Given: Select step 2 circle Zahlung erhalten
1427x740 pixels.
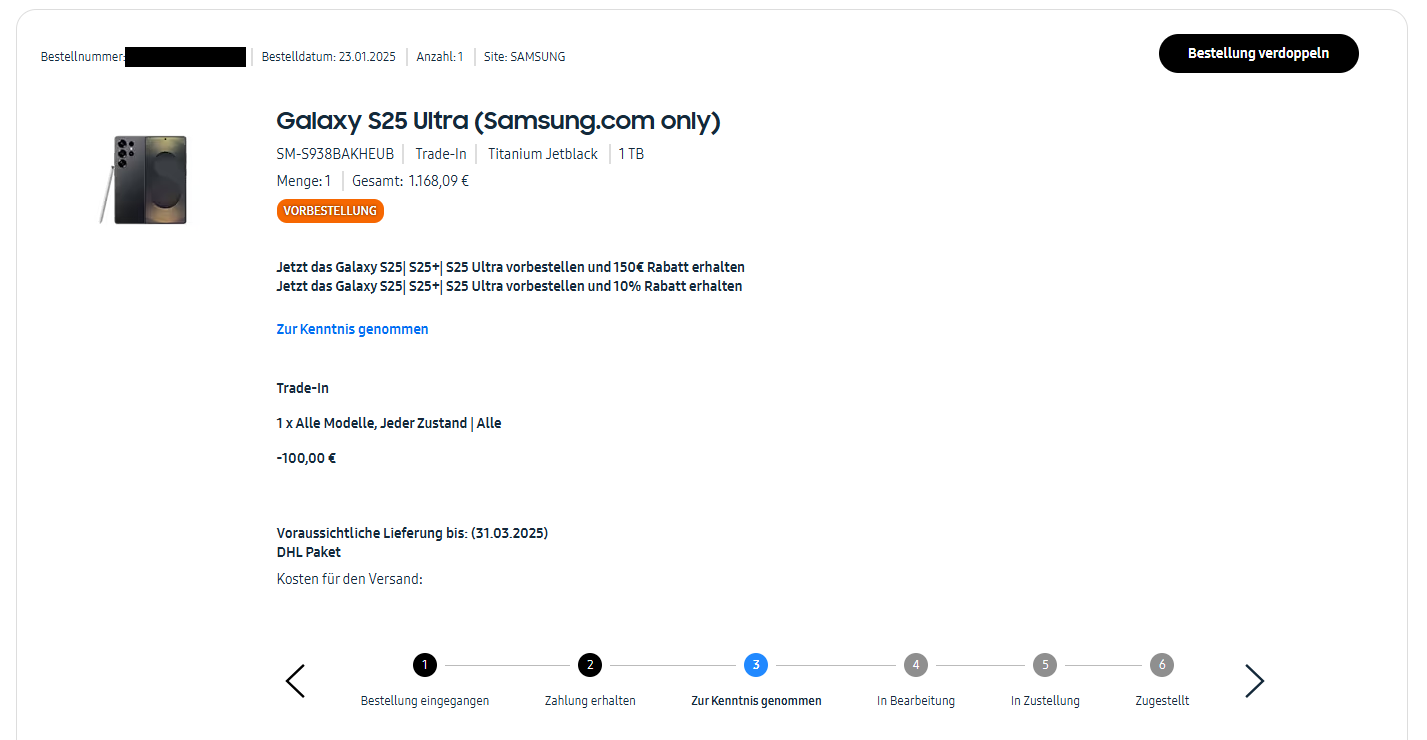Looking at the screenshot, I should [x=590, y=665].
